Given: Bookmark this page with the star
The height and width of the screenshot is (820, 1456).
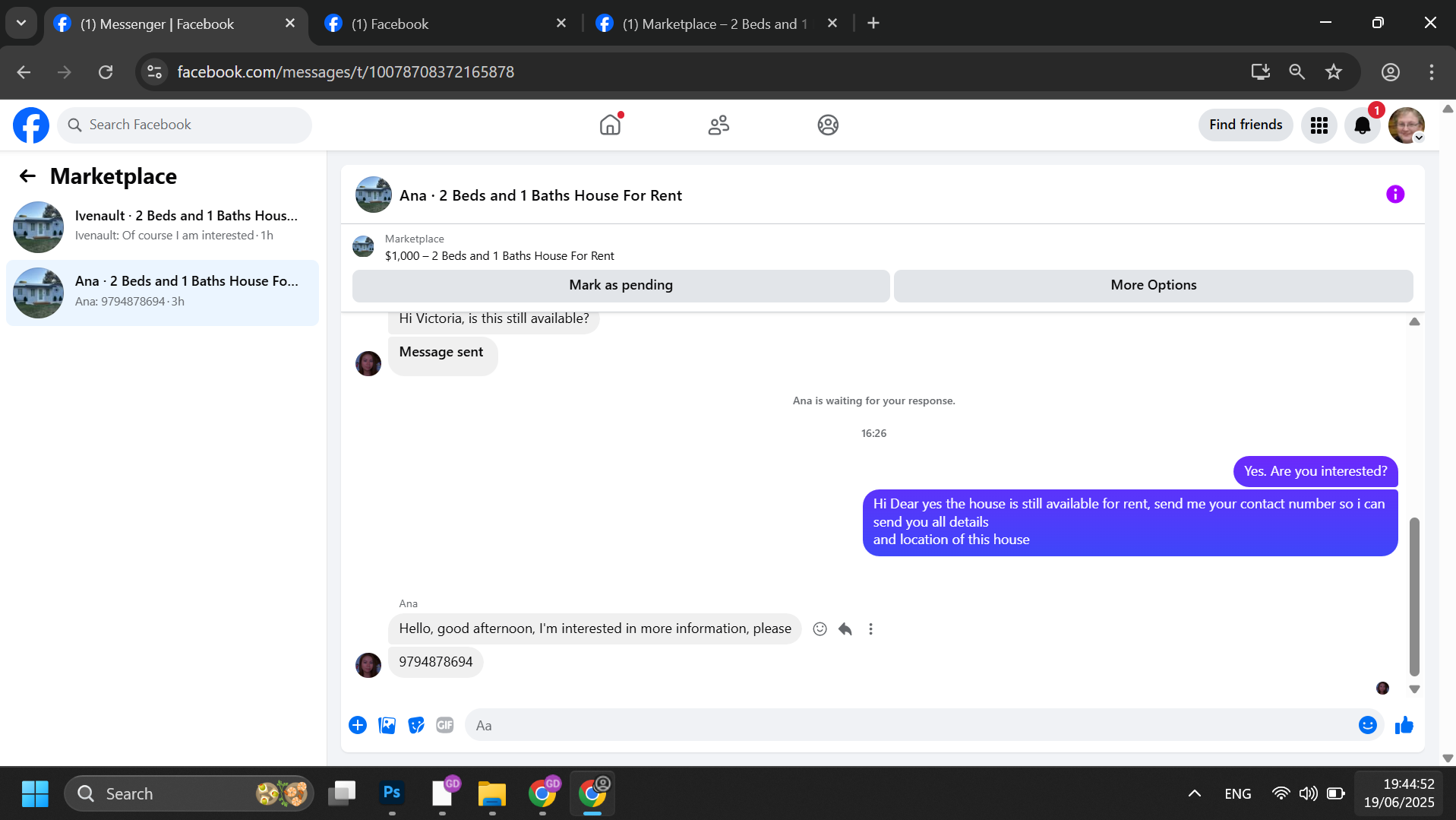Looking at the screenshot, I should pyautogui.click(x=1334, y=72).
